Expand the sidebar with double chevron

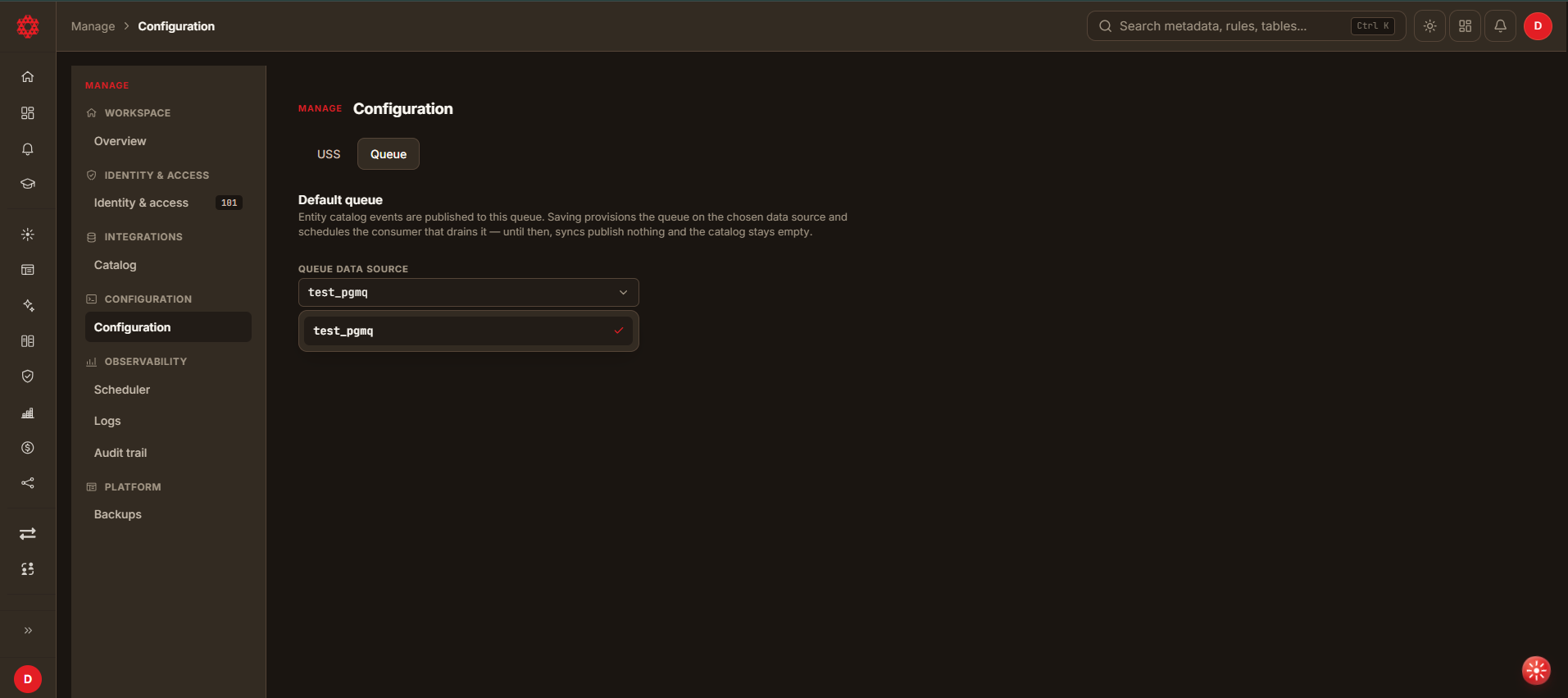[28, 631]
